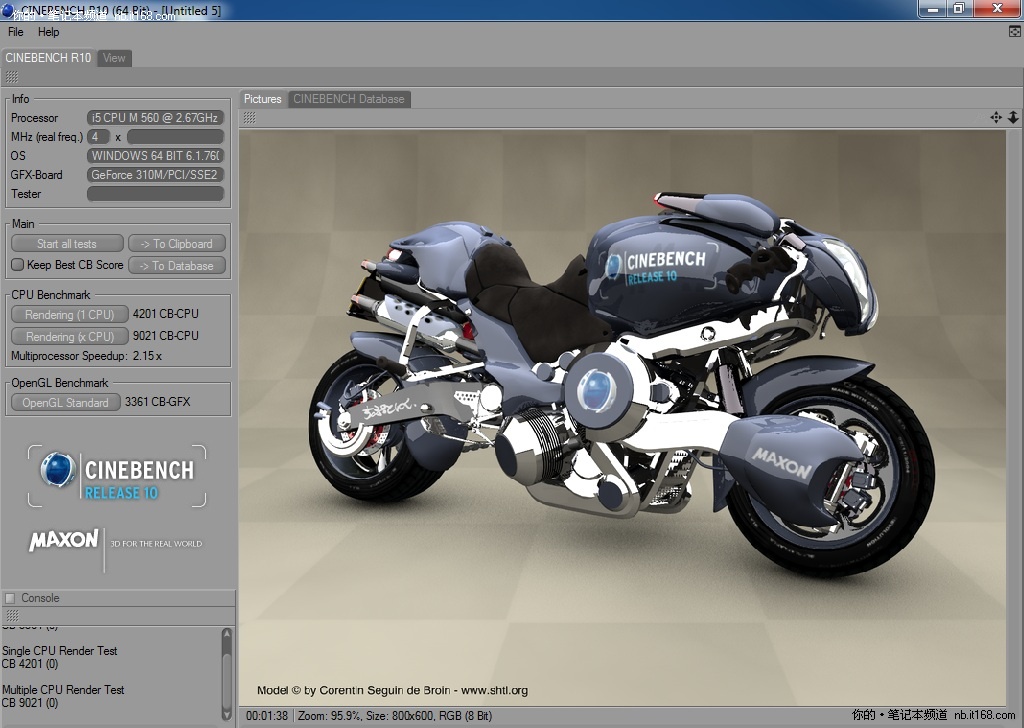Start the OpenGL Standard benchmark
The image size is (1024, 728).
(x=65, y=403)
